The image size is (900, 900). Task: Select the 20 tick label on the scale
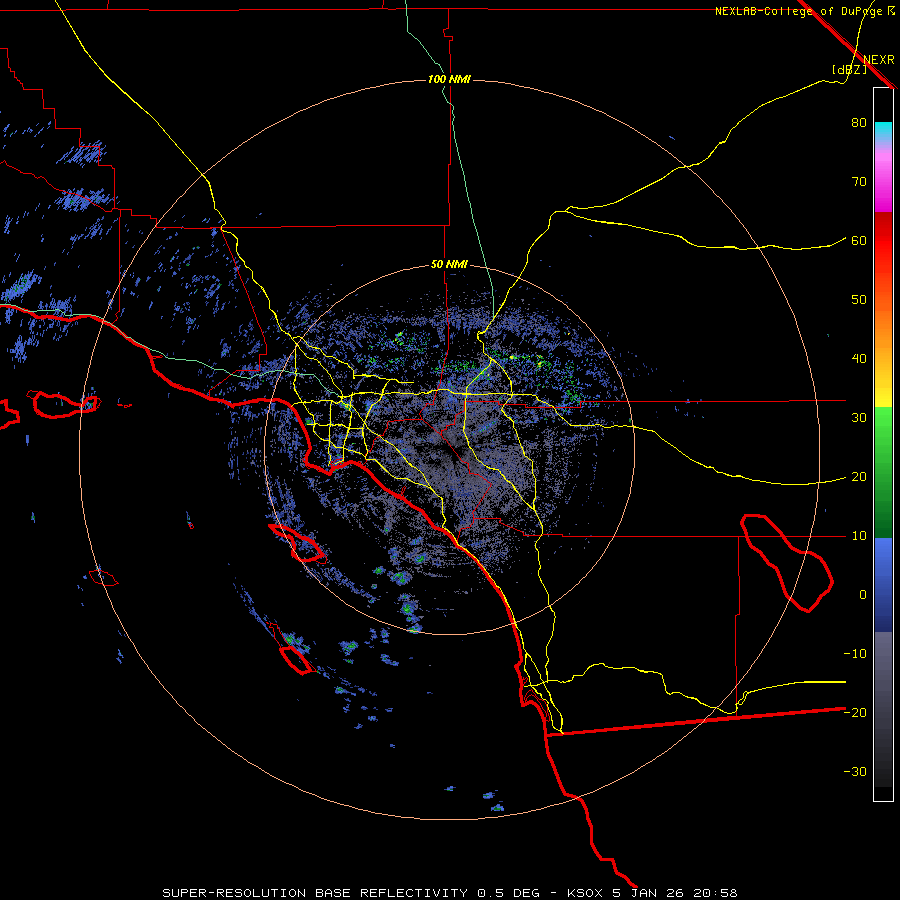[859, 477]
